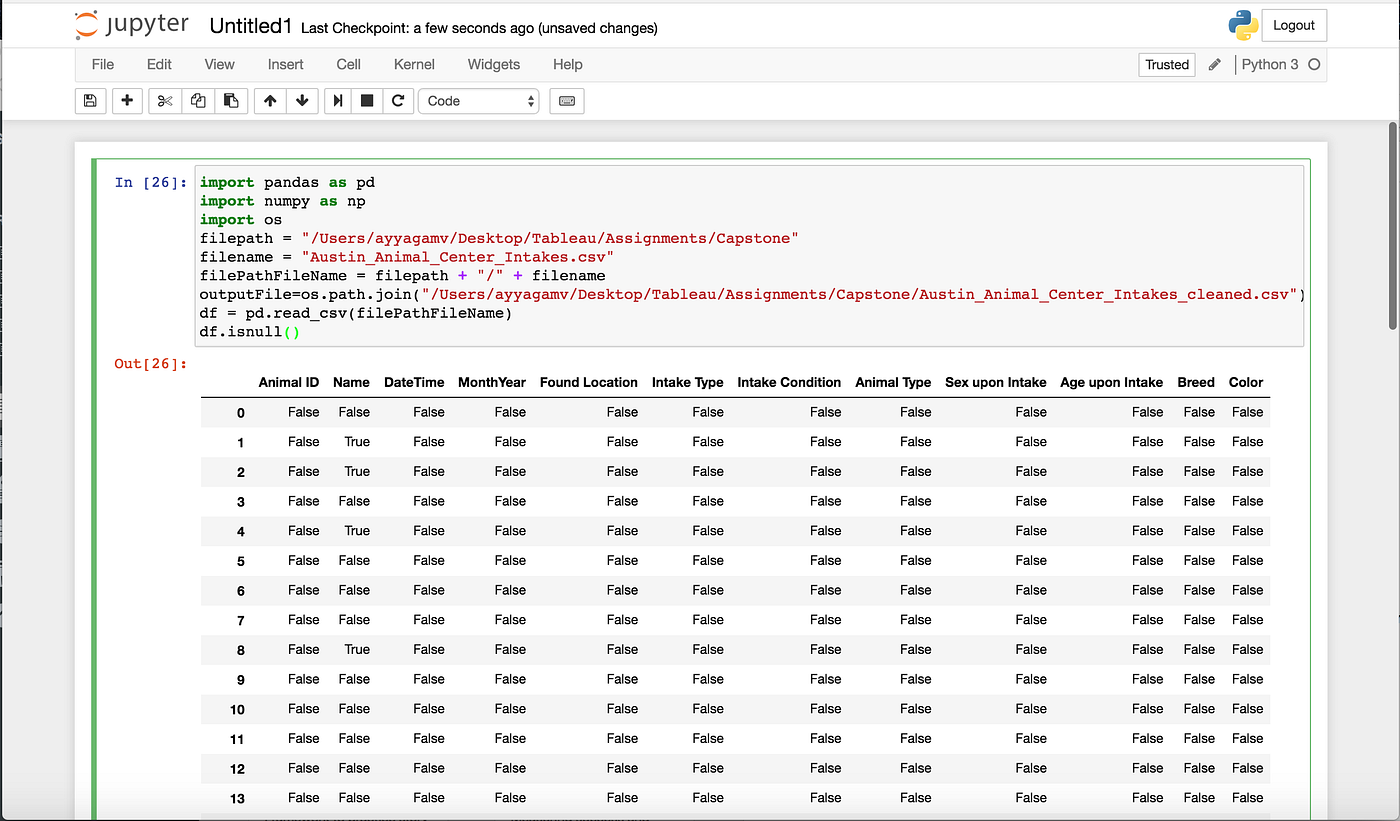
Task: Run the current cell
Action: point(339,100)
